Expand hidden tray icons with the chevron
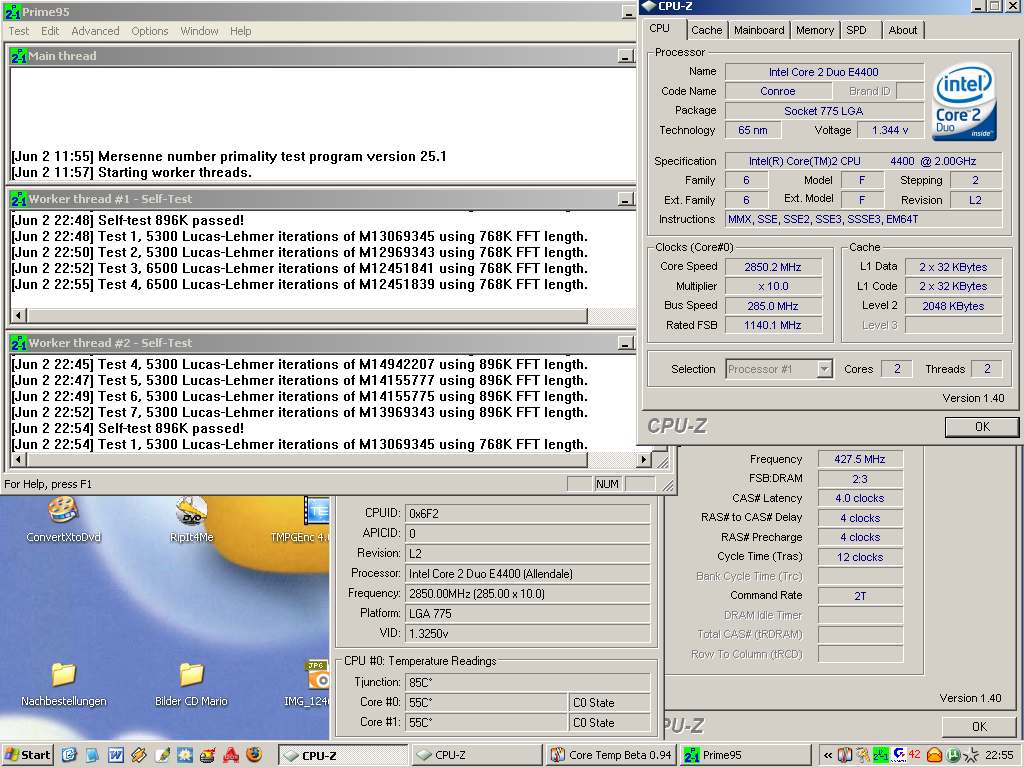 (x=828, y=756)
